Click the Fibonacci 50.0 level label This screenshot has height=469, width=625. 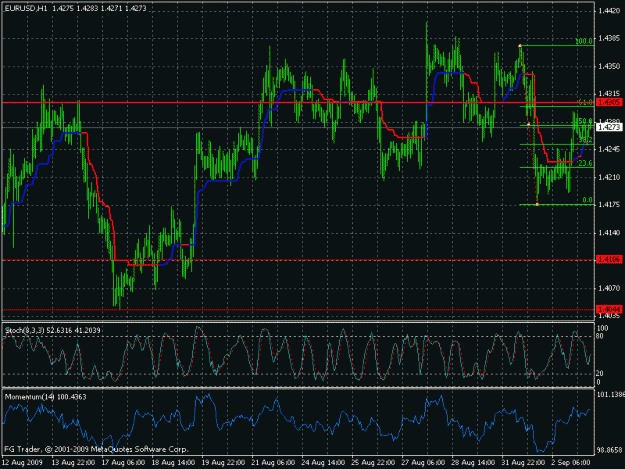pos(585,121)
